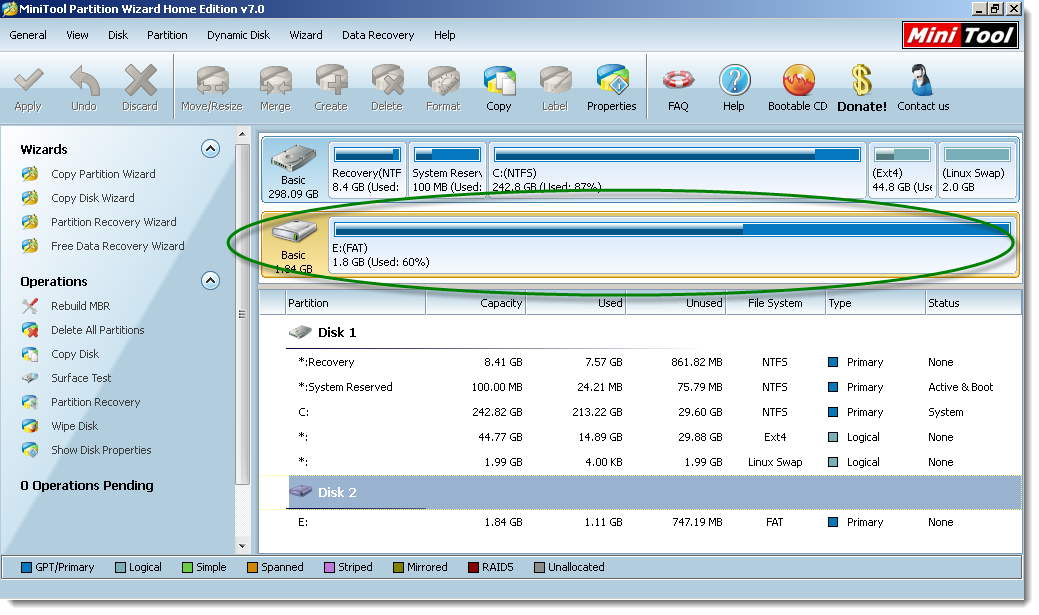Collapse the Operations panel section
1039x615 pixels.
point(210,280)
